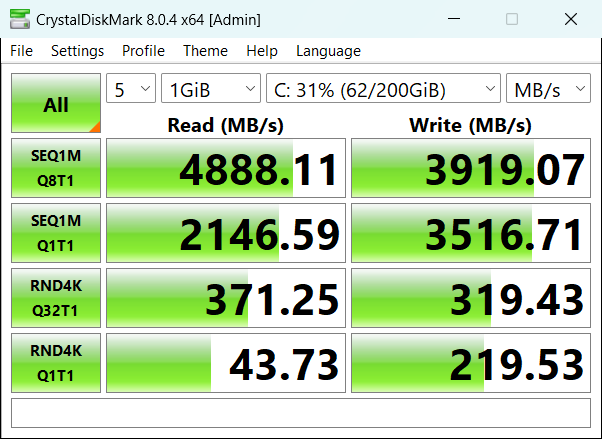602x439 pixels.
Task: Open the test count dropdown showing 5
Action: pyautogui.click(x=131, y=90)
